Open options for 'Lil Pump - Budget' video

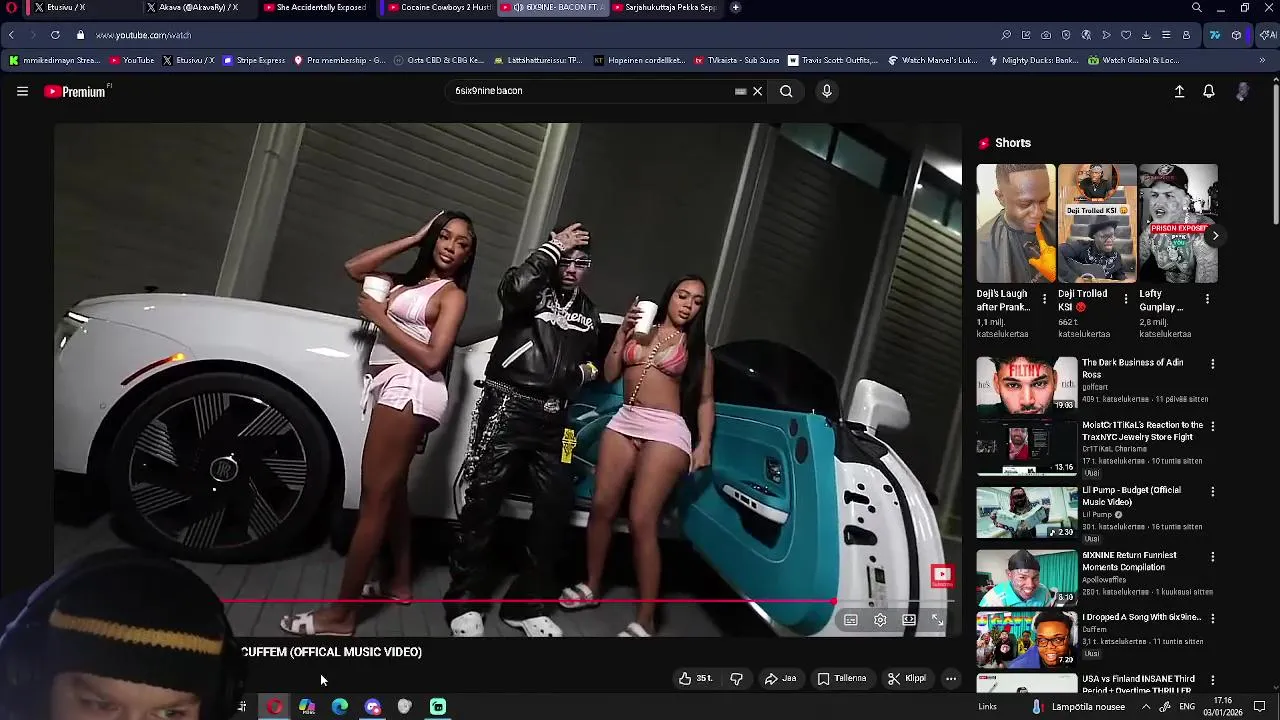1213,492
